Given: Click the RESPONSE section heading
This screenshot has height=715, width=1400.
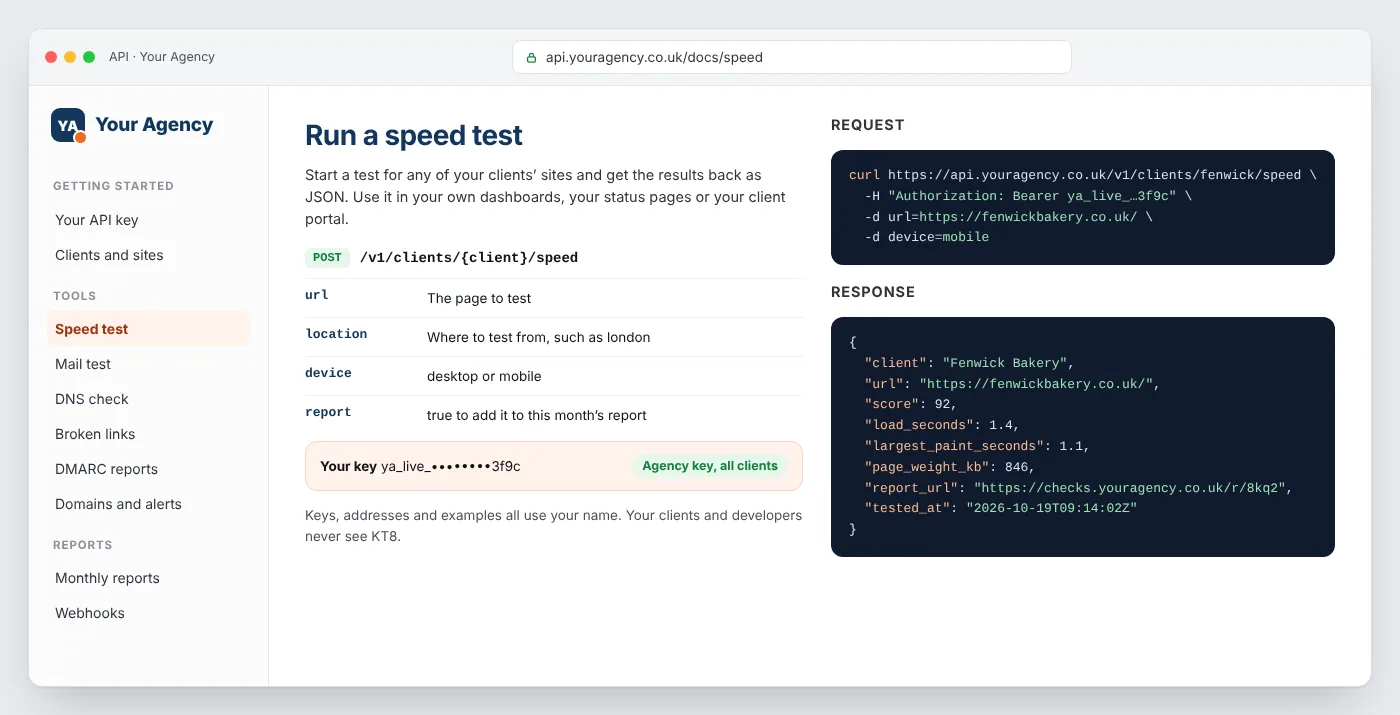Looking at the screenshot, I should 873,292.
